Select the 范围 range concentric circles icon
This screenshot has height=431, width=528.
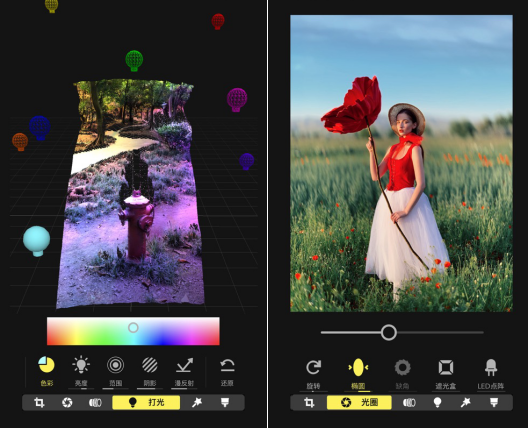click(116, 365)
